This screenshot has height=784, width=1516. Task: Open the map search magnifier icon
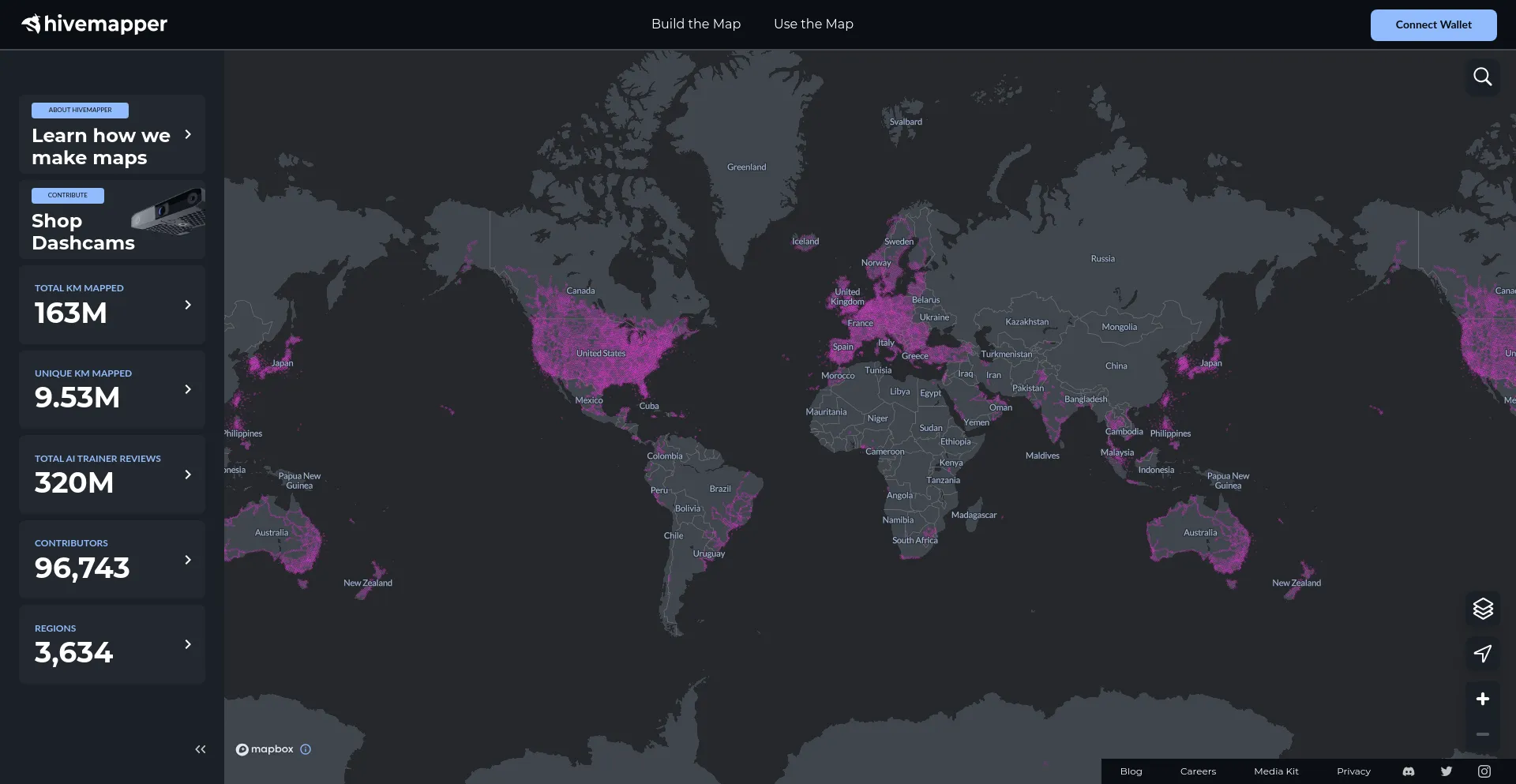1482,77
